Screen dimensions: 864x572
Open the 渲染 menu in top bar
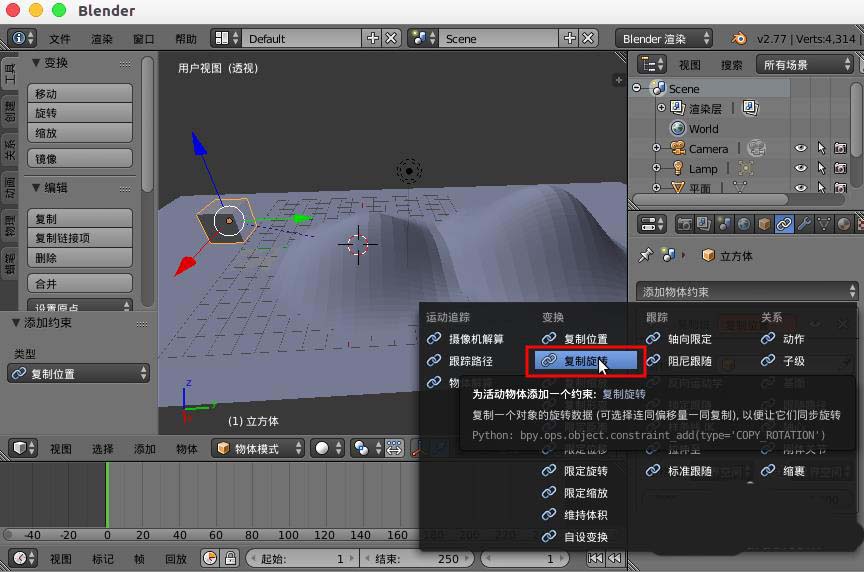[101, 39]
